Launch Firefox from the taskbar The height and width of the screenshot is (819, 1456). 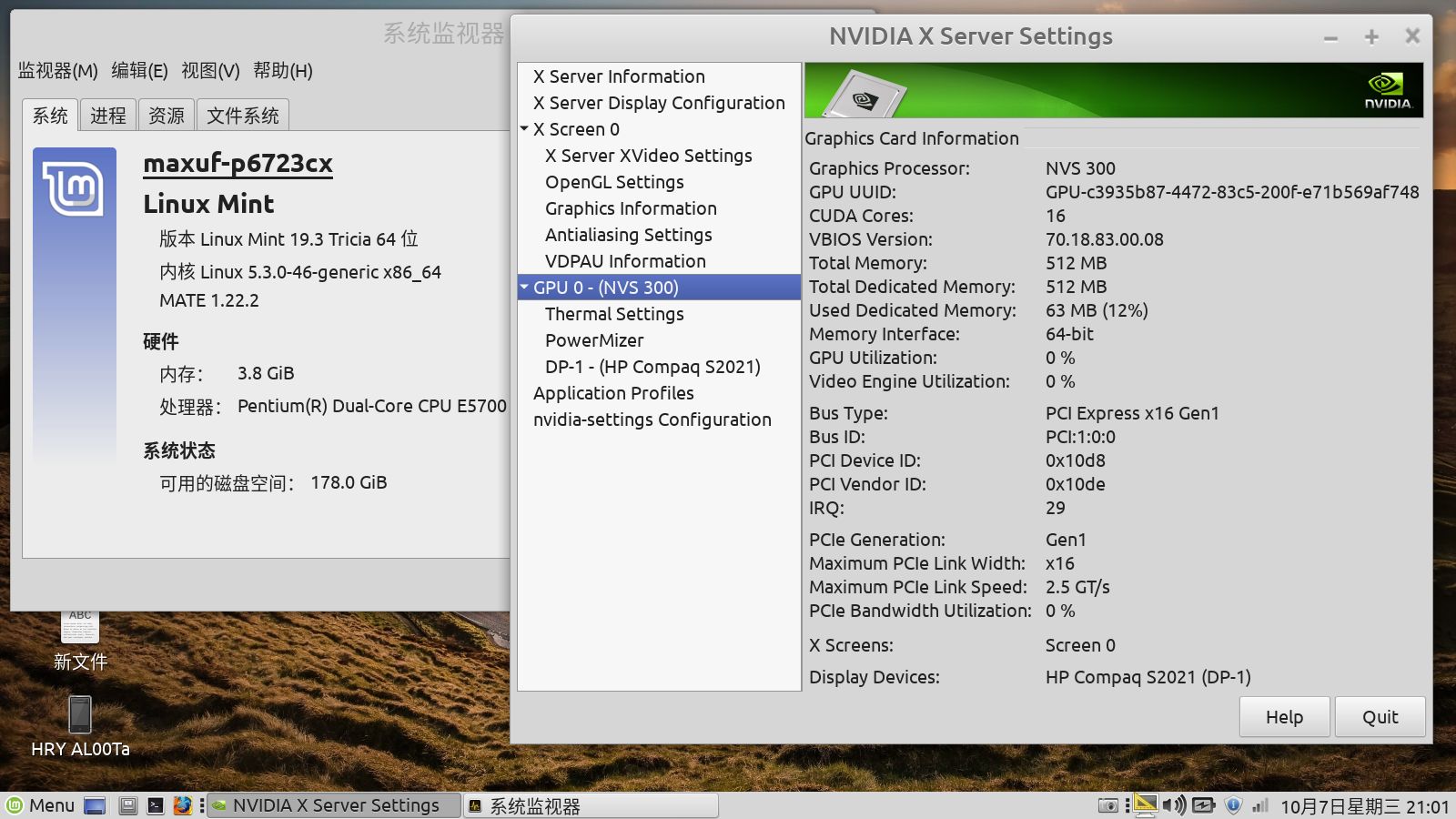click(184, 805)
